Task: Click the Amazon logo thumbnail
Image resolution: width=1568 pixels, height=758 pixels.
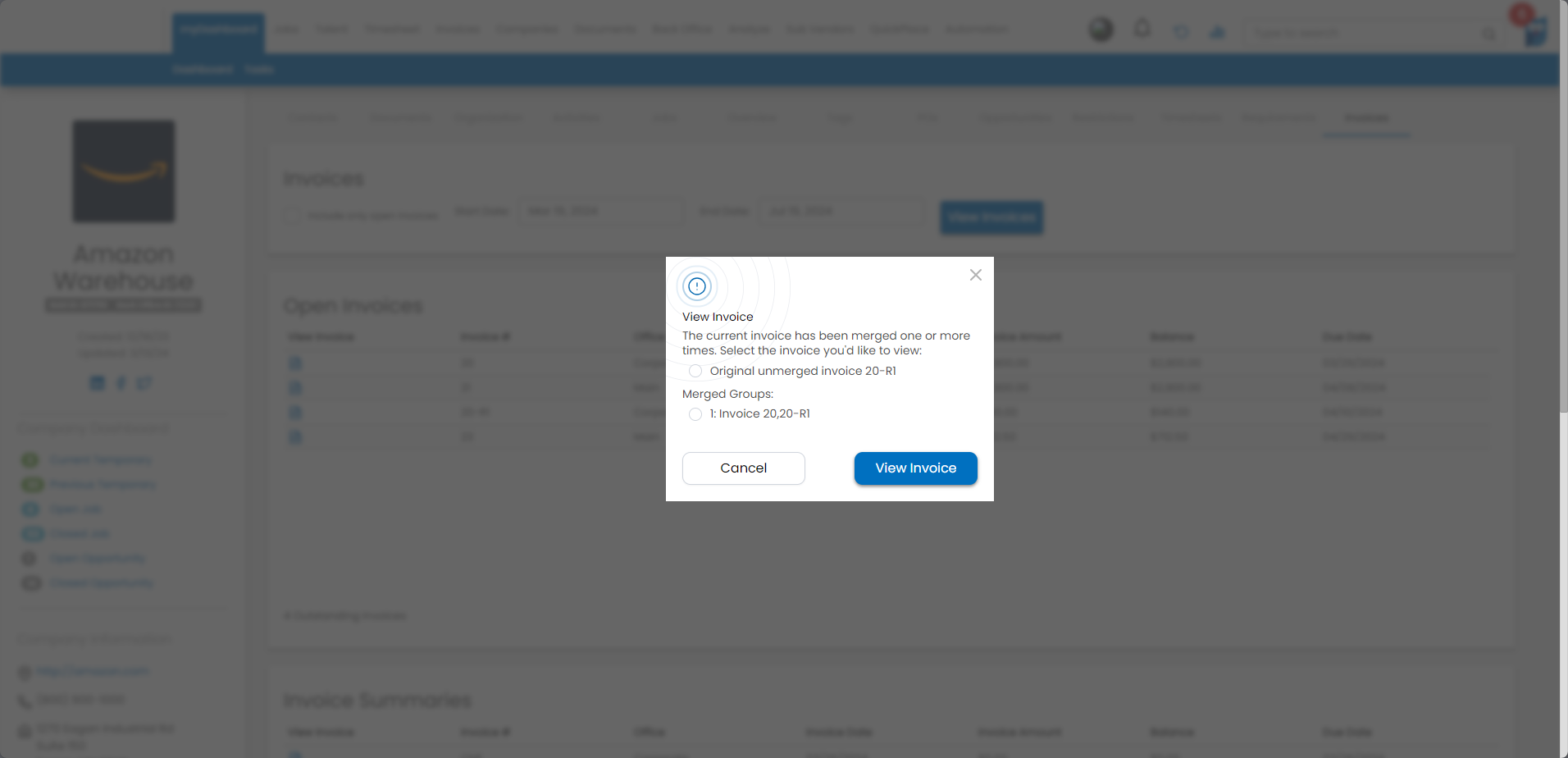Action: pyautogui.click(x=124, y=171)
